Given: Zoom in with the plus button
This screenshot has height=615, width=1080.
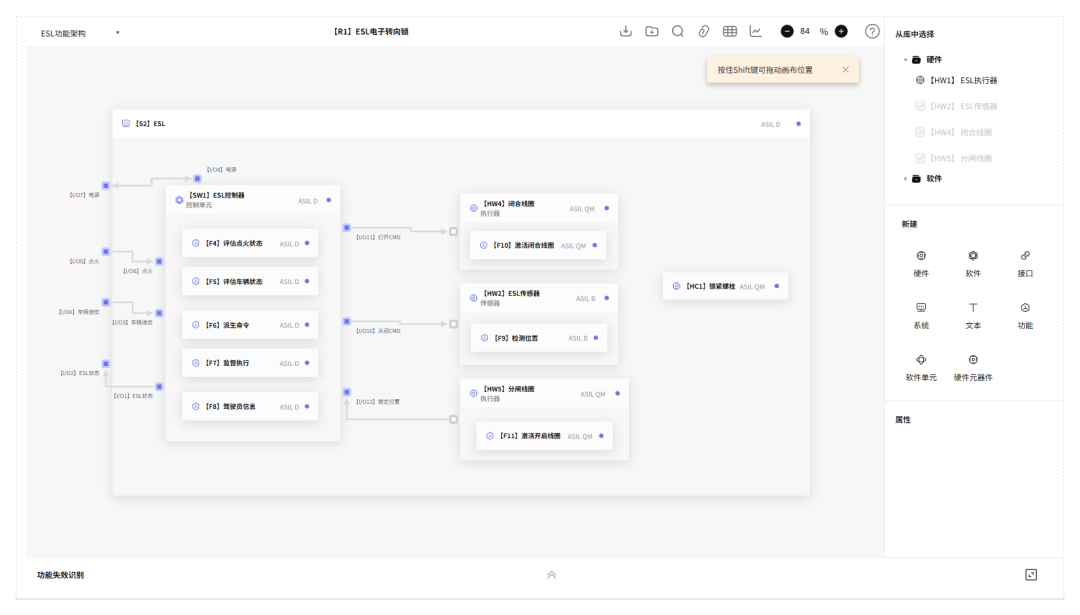Looking at the screenshot, I should 841,31.
